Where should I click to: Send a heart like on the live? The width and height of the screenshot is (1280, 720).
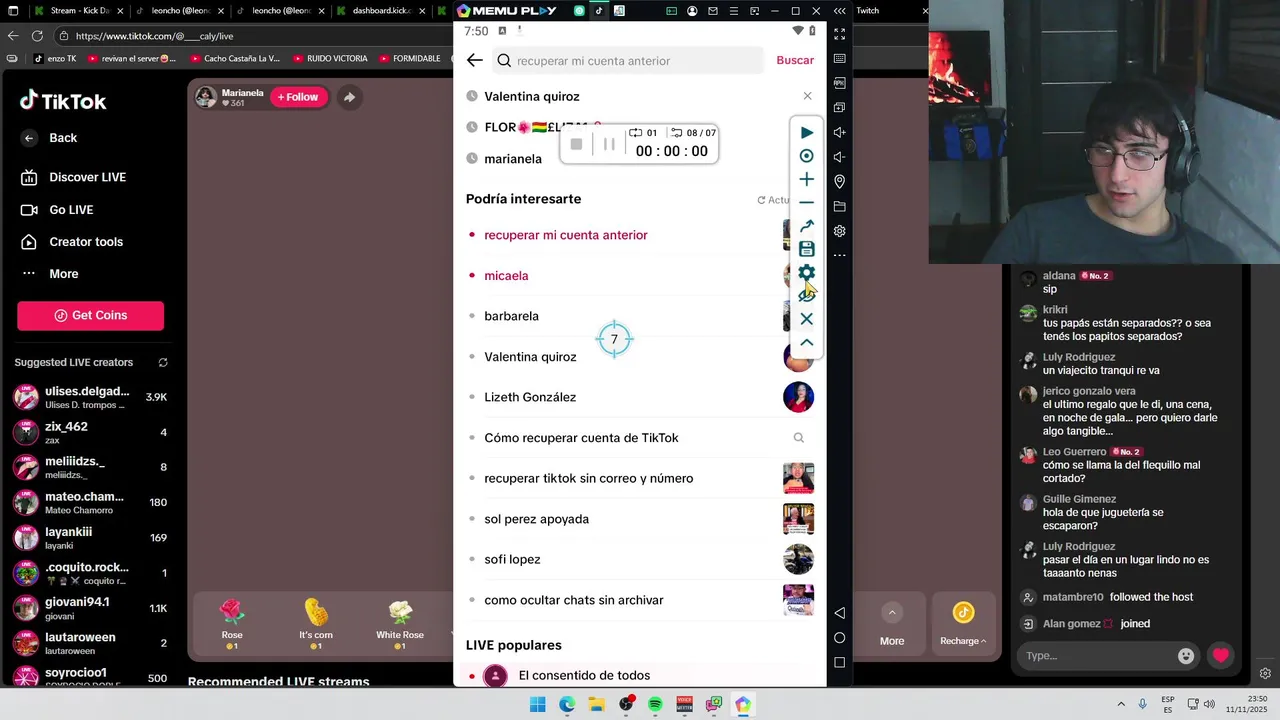[1220, 656]
